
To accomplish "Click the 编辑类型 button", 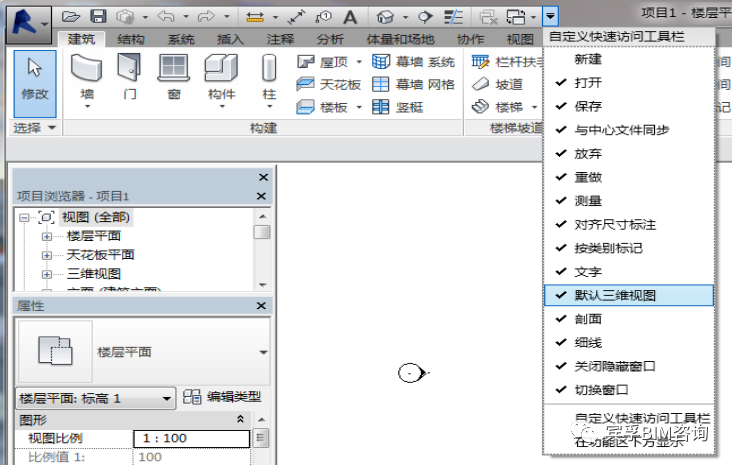I will (222, 397).
